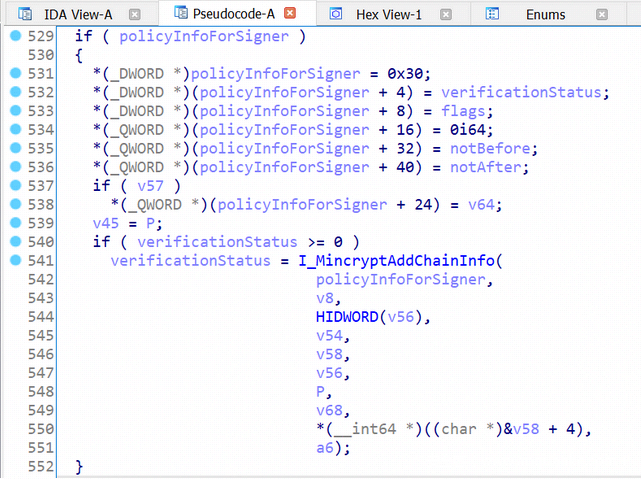The width and height of the screenshot is (642, 480).
Task: Toggle breakpoint dot on line 541
Action: [x=15, y=262]
